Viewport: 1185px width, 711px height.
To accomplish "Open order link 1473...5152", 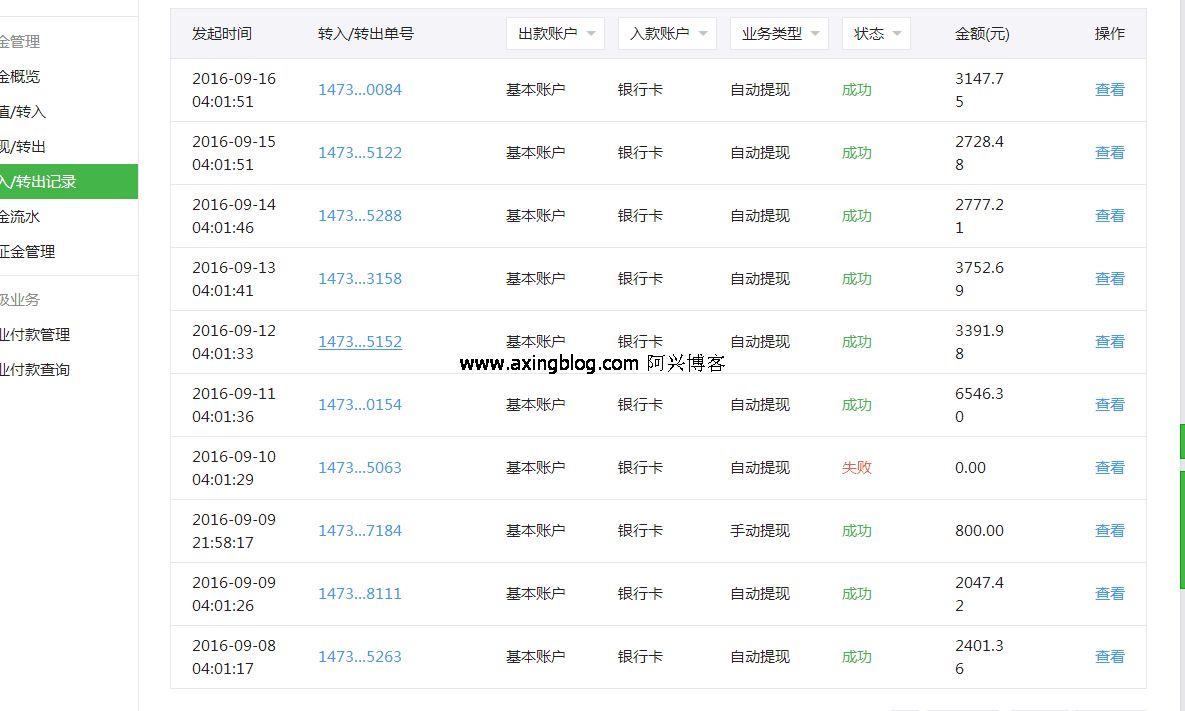I will point(360,342).
